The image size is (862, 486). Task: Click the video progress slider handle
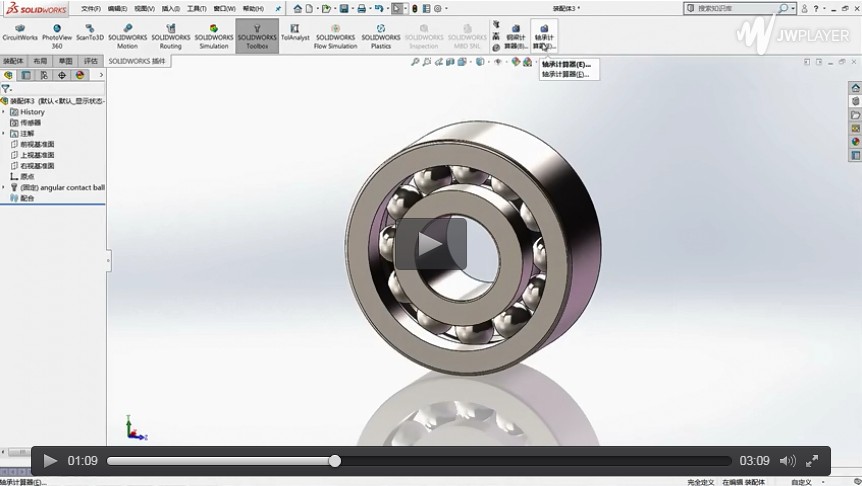tap(335, 461)
